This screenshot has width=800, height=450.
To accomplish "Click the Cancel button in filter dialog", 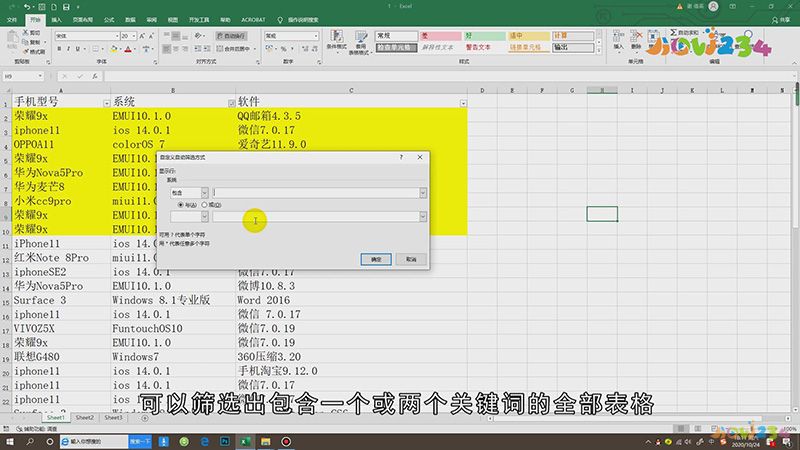I will coord(411,259).
